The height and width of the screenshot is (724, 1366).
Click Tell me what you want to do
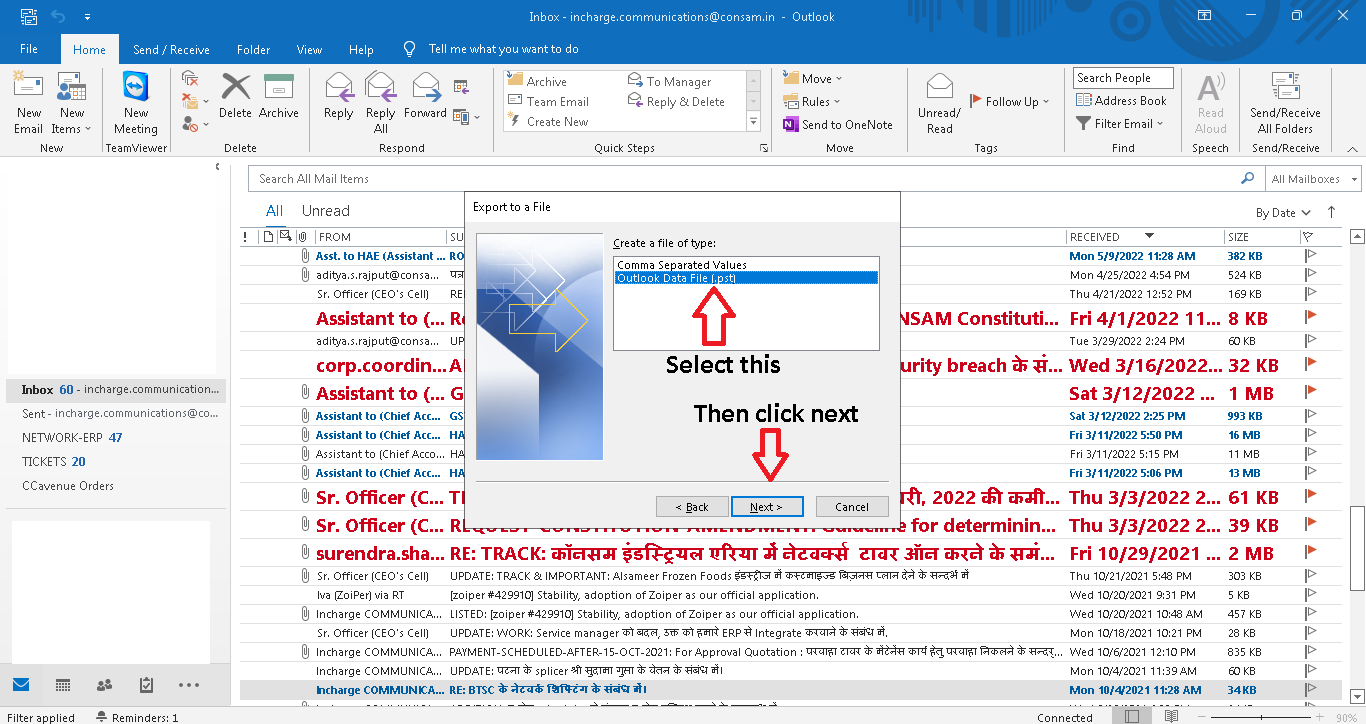(503, 49)
